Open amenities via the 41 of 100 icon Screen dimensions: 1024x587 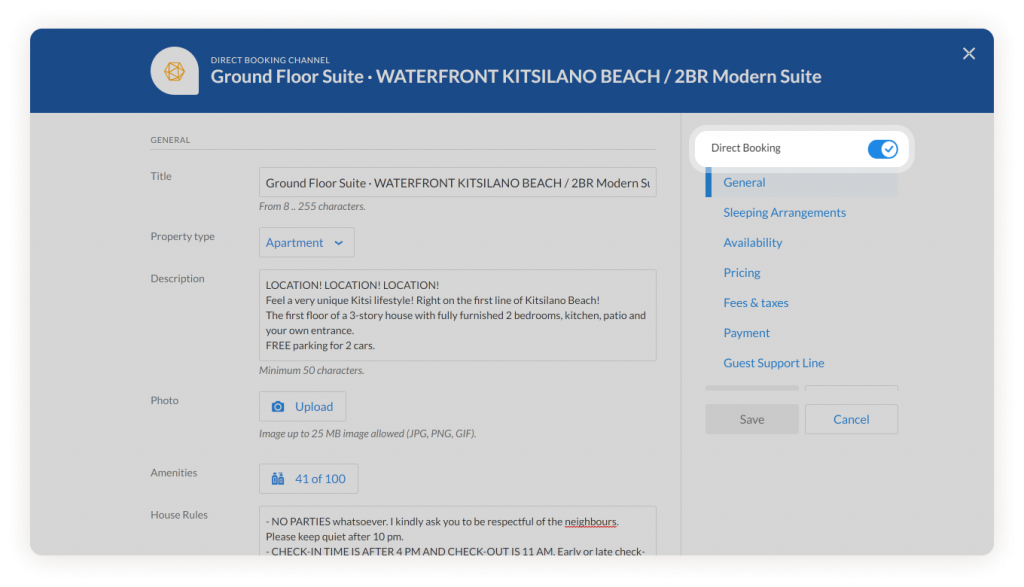279,479
